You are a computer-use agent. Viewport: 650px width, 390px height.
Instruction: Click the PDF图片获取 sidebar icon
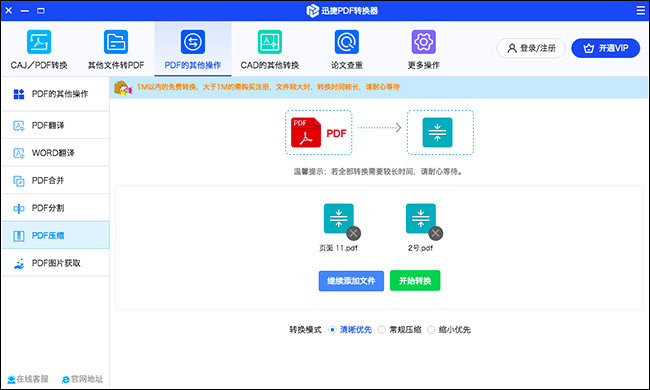pyautogui.click(x=19, y=263)
